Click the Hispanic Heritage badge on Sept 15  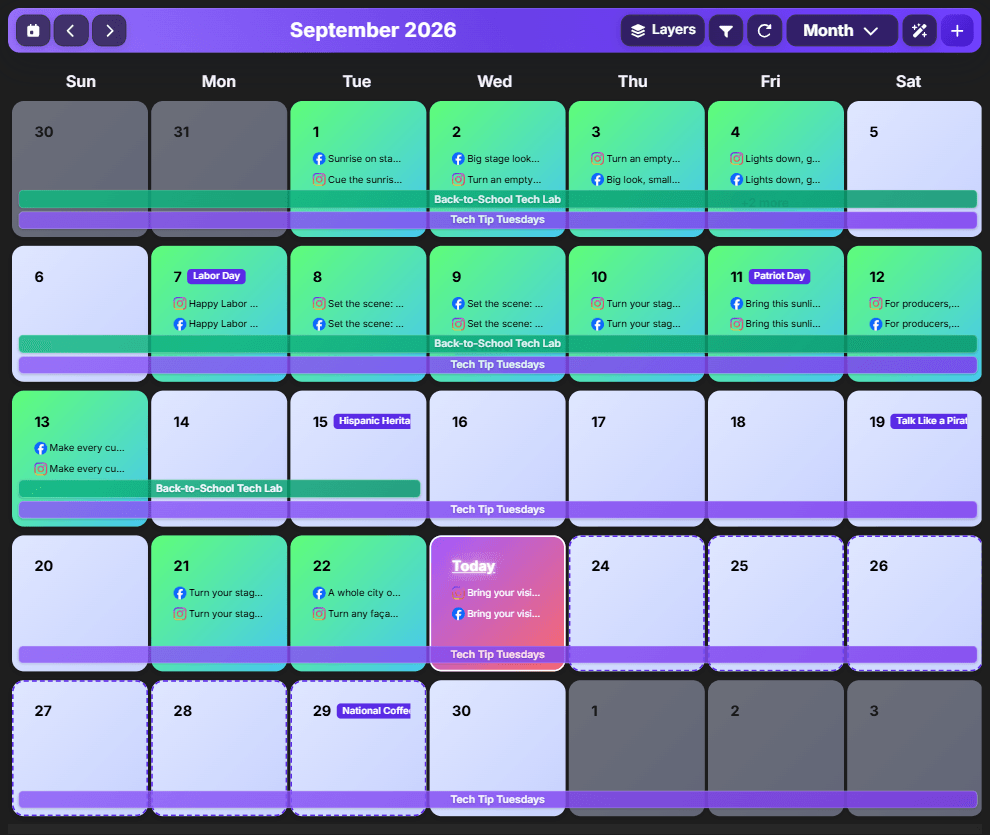tap(373, 421)
